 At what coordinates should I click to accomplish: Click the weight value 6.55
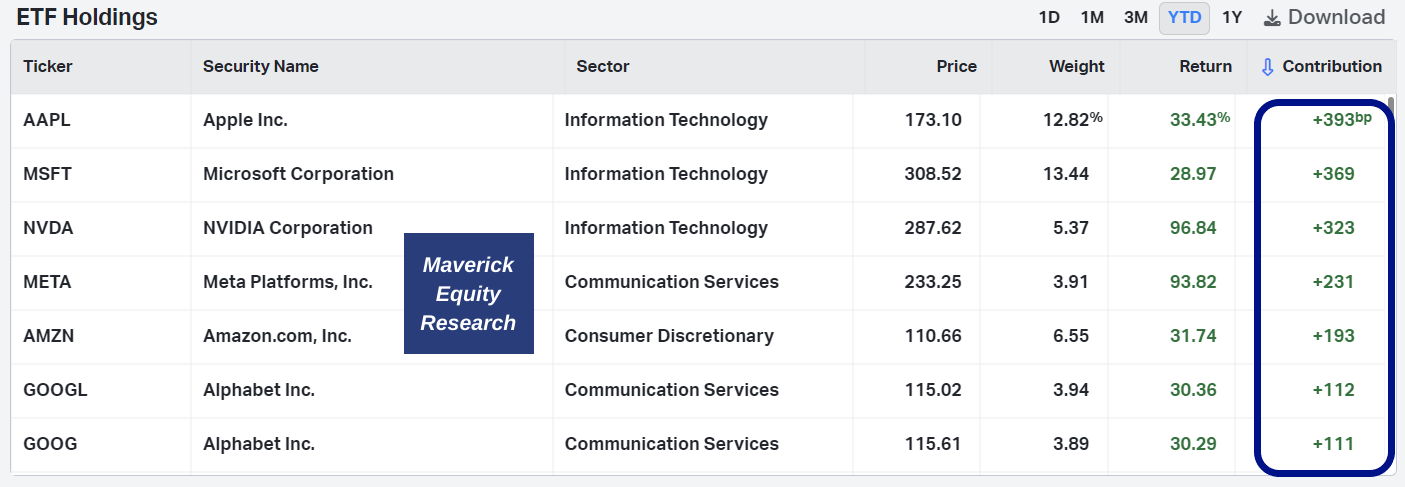1071,336
